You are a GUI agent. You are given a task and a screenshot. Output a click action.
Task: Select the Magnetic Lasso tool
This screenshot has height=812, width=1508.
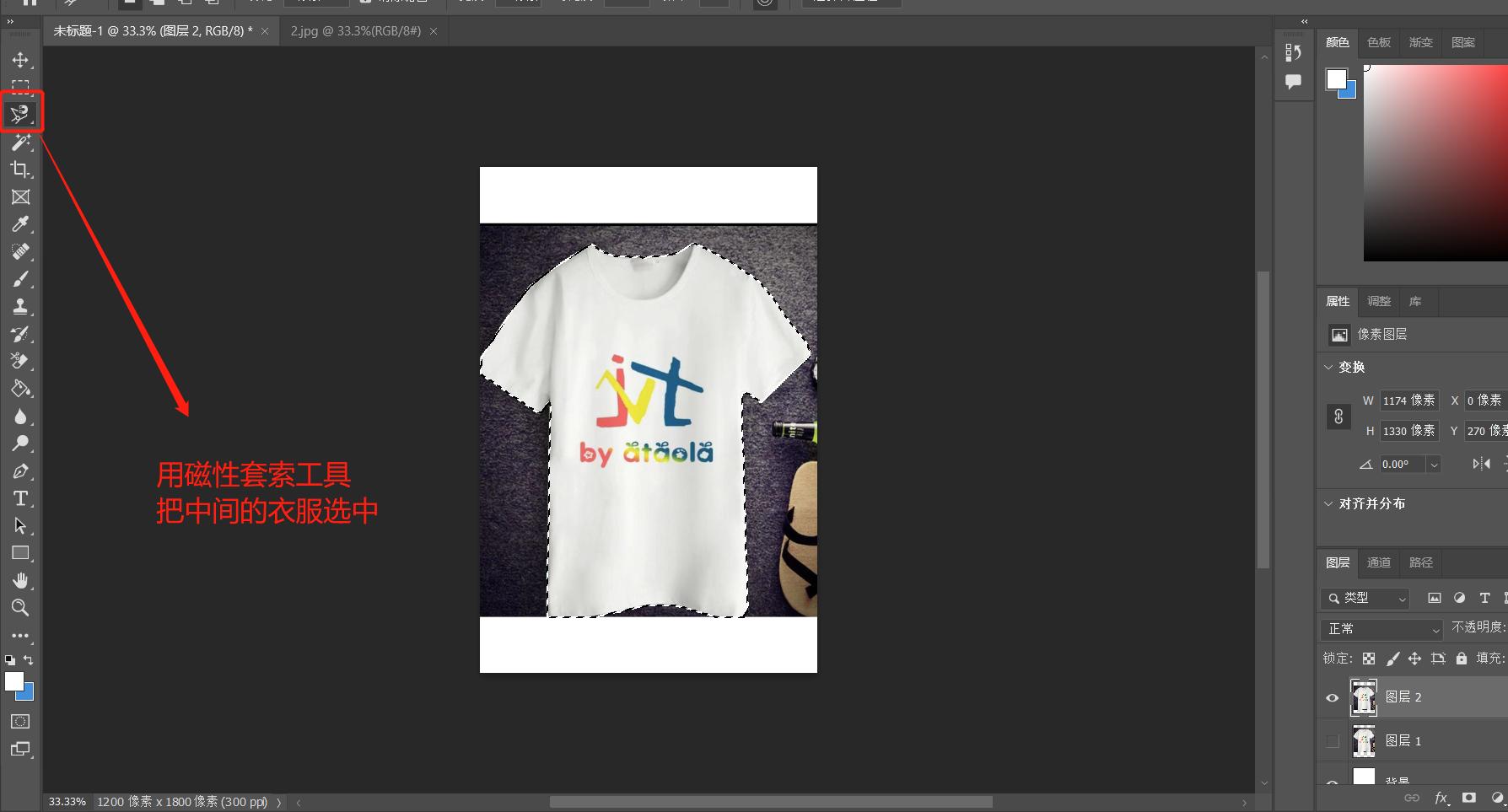[x=20, y=114]
